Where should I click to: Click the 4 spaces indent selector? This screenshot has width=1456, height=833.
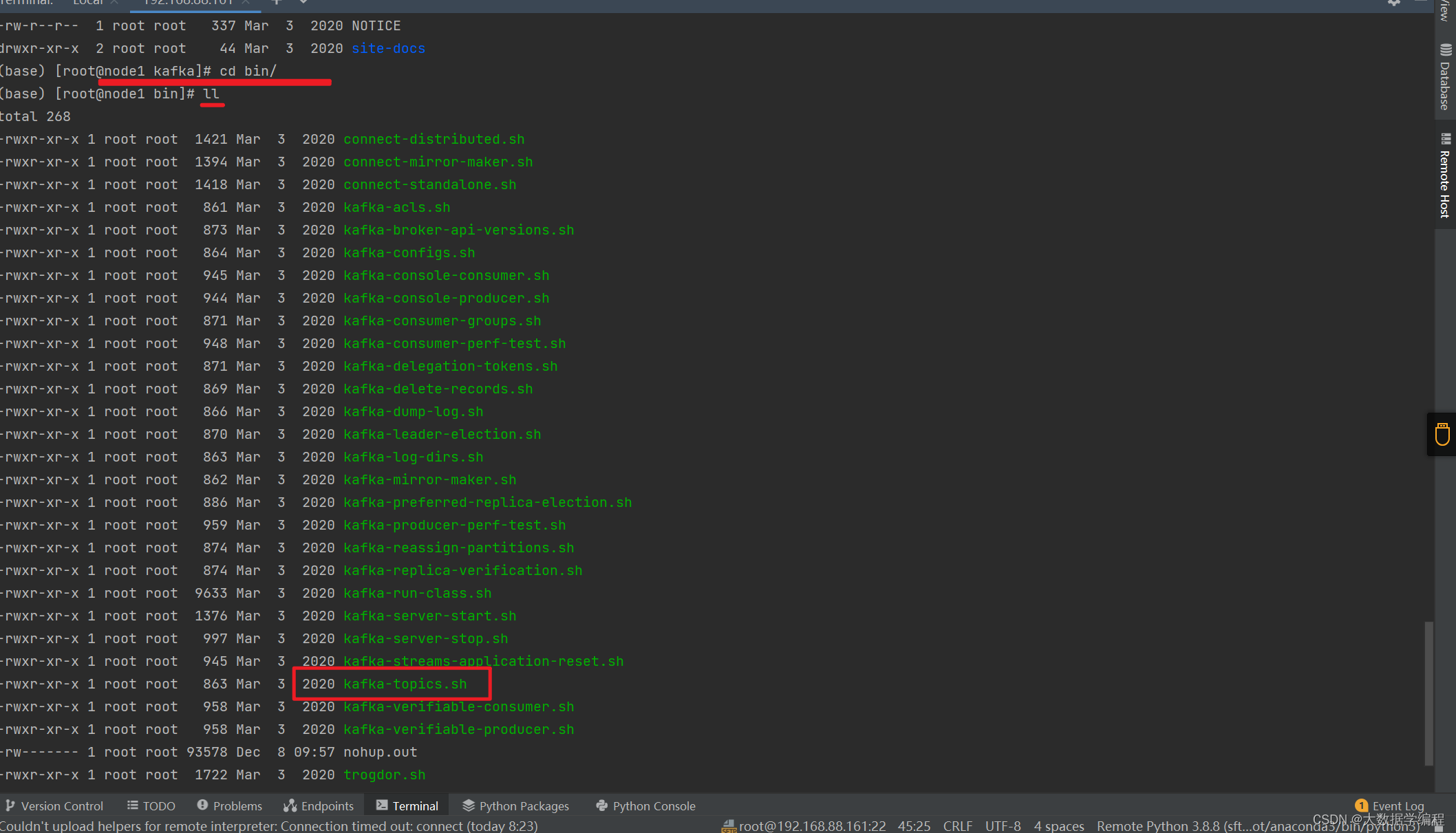[x=1058, y=825]
